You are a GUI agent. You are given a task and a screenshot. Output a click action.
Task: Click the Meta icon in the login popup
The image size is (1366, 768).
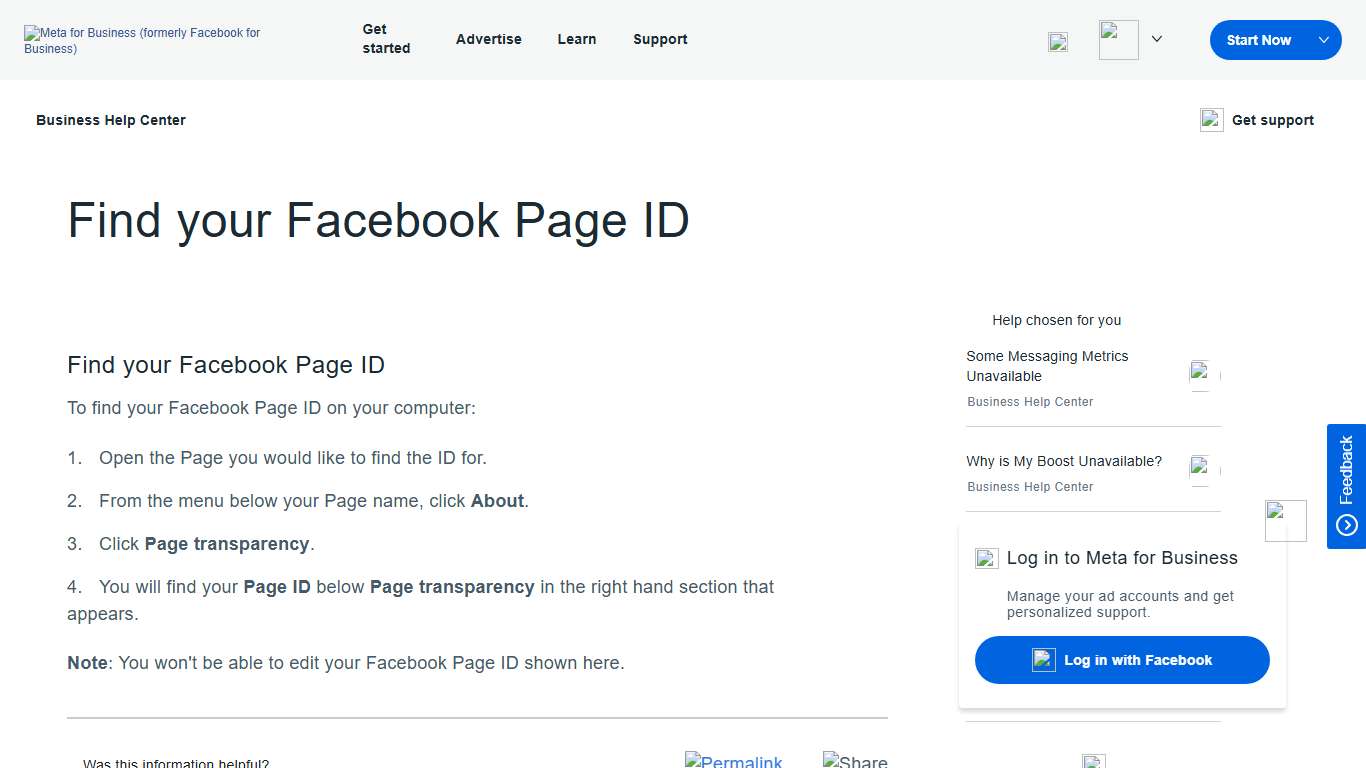point(986,558)
